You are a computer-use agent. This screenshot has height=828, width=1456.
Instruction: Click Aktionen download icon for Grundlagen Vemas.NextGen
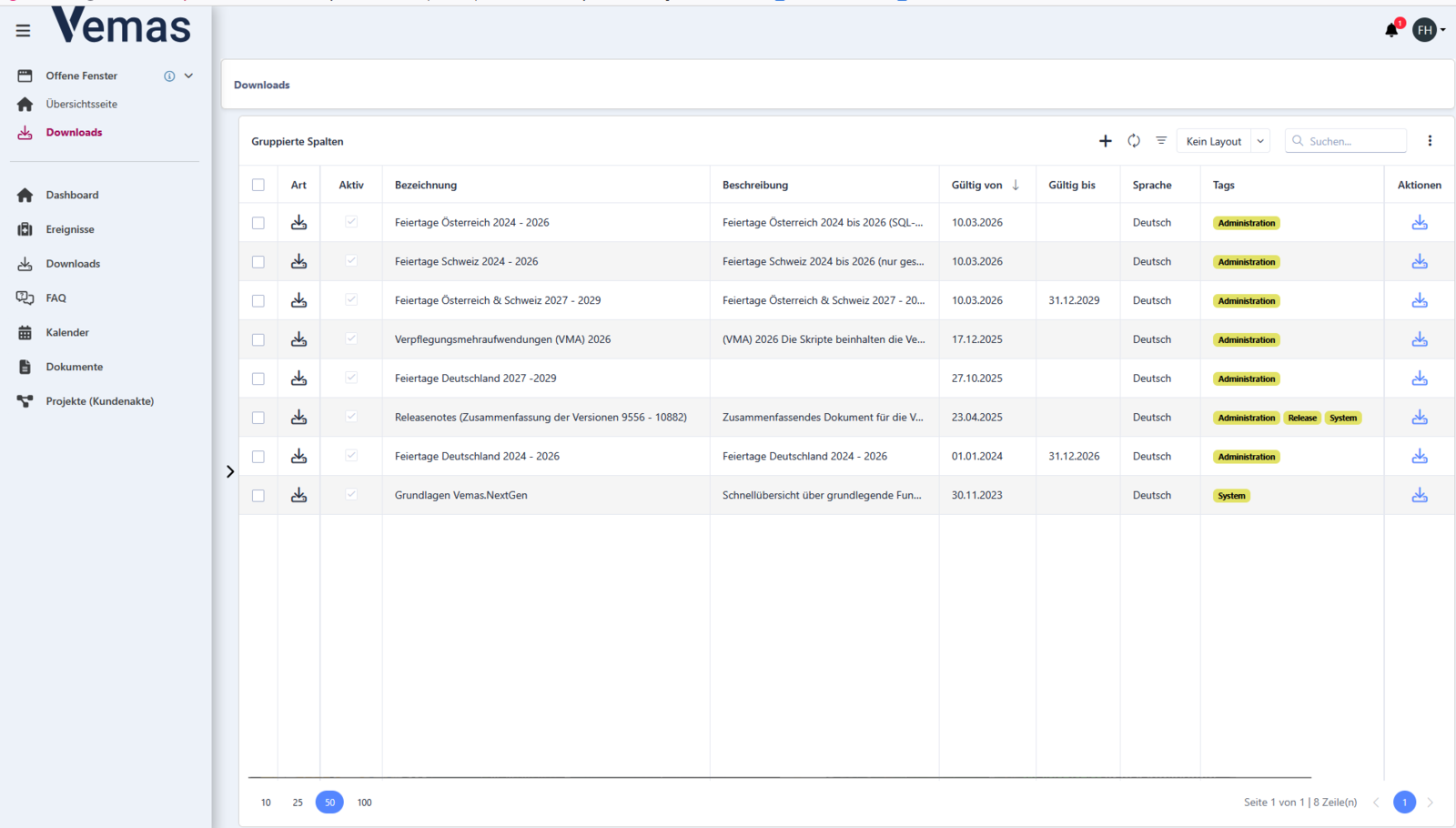pos(1420,496)
